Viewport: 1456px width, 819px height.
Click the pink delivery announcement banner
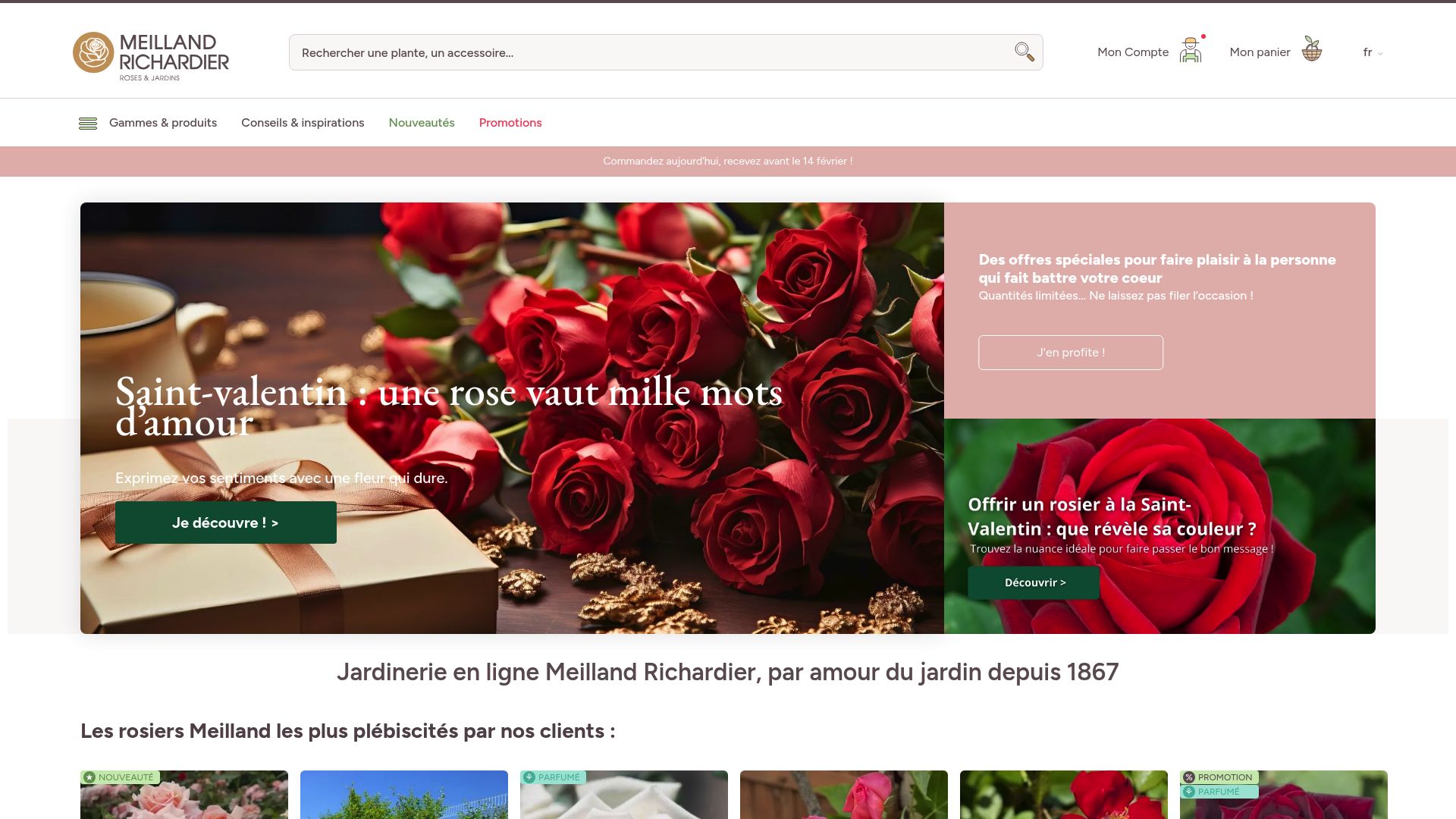[728, 162]
